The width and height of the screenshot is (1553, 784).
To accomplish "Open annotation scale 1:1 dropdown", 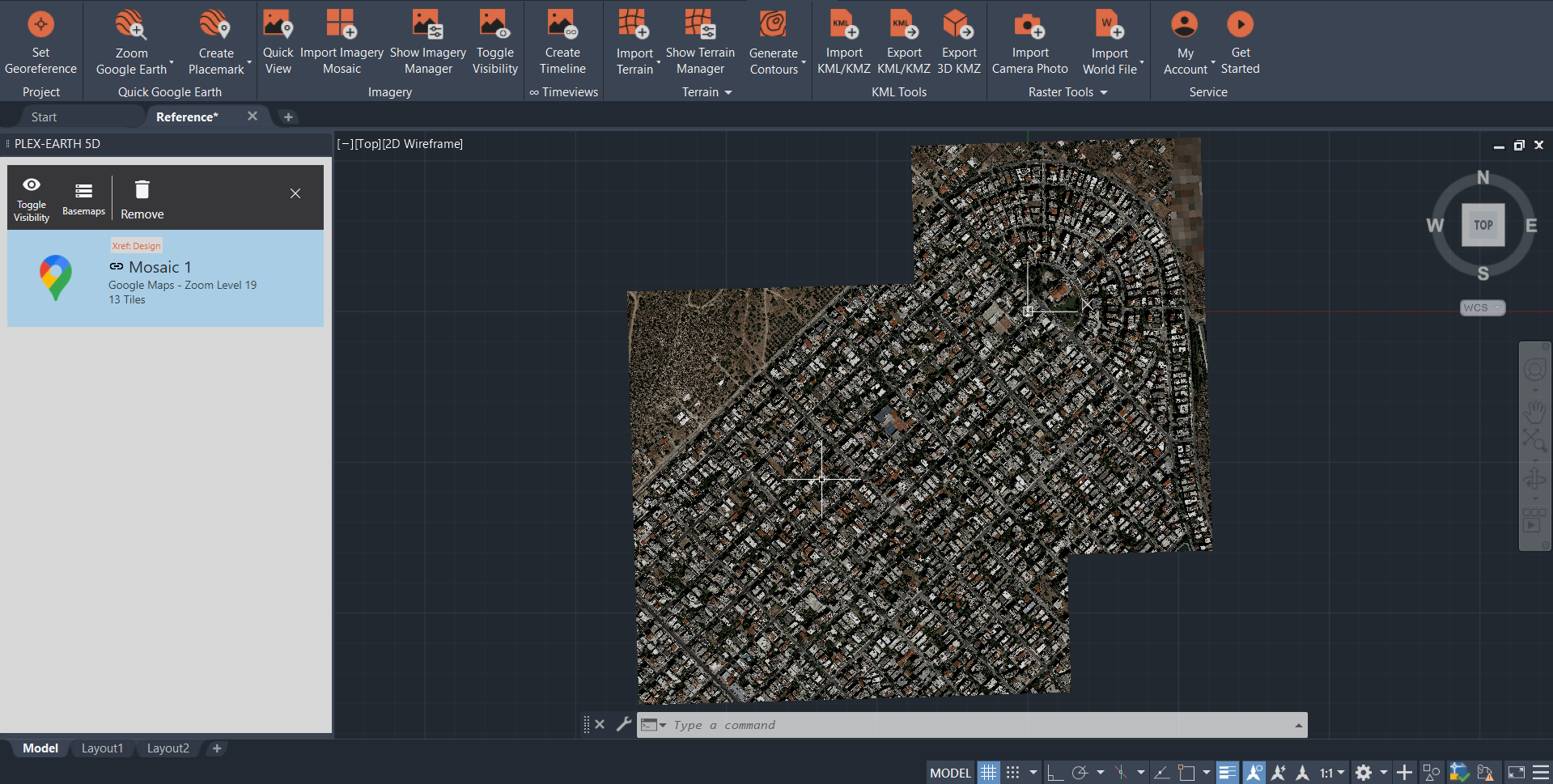I will (1332, 773).
